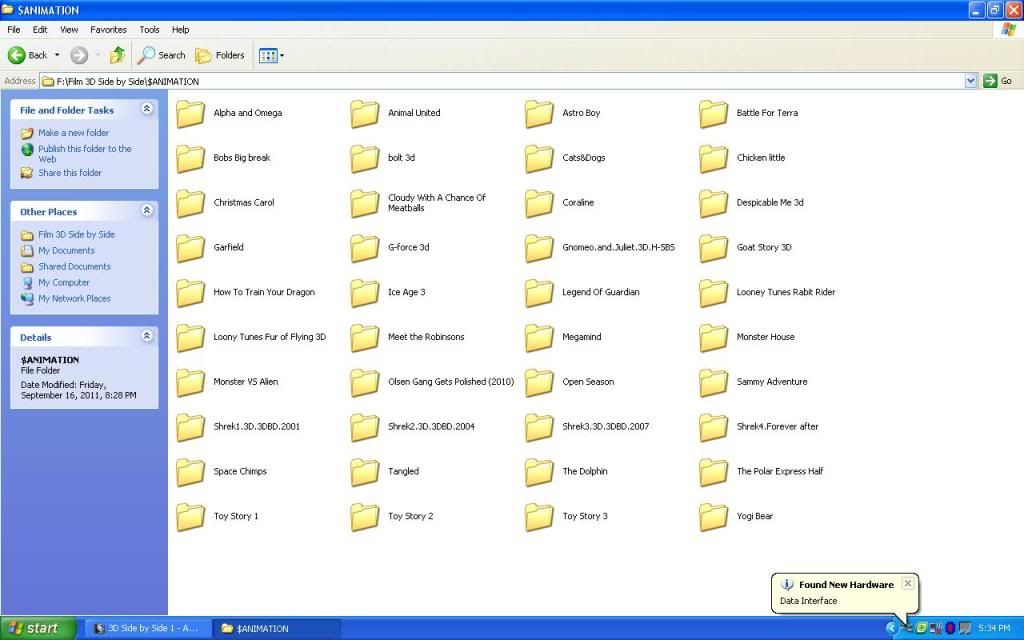Select the Alpha and Omega folder icon
Viewport: 1024px width, 640px height.
[x=191, y=114]
